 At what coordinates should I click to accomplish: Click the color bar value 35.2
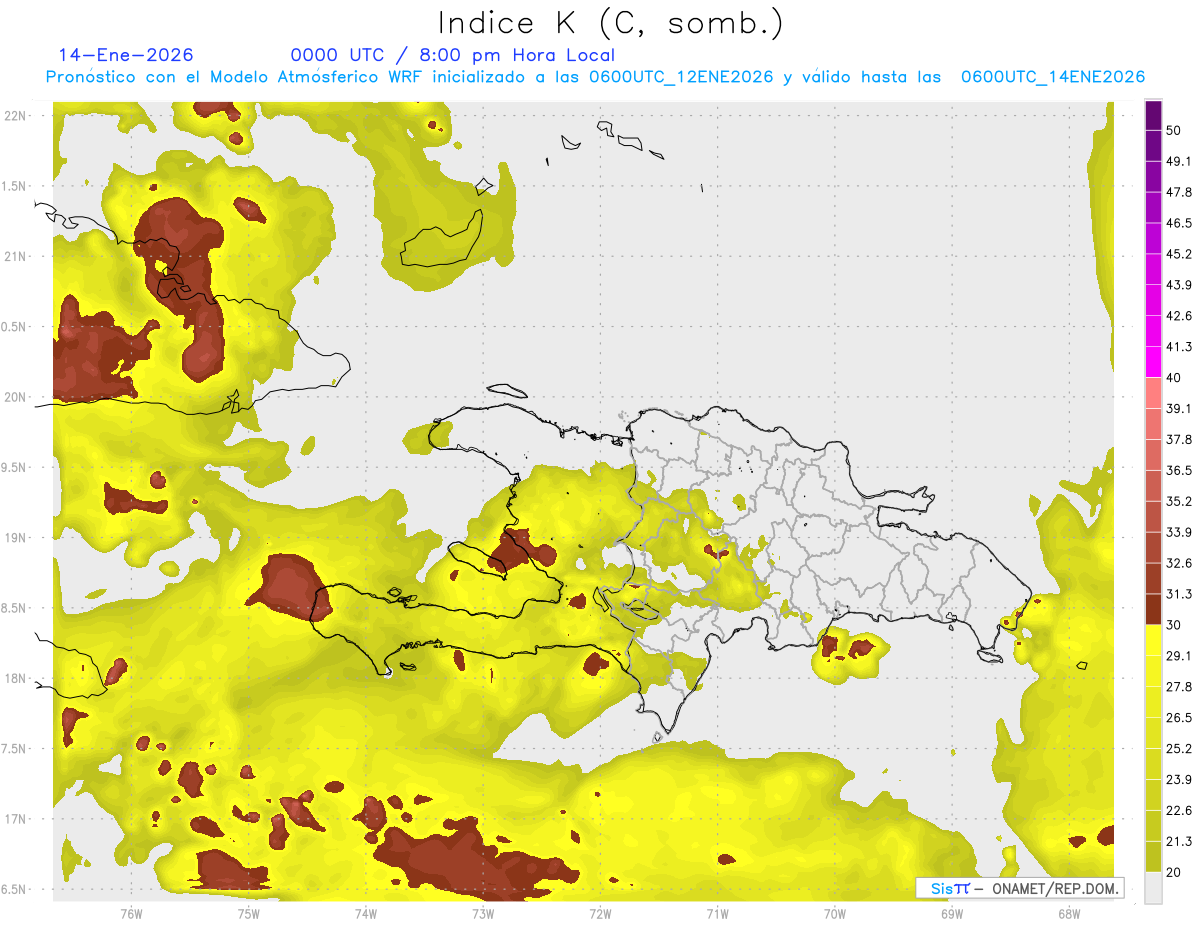tap(1179, 501)
